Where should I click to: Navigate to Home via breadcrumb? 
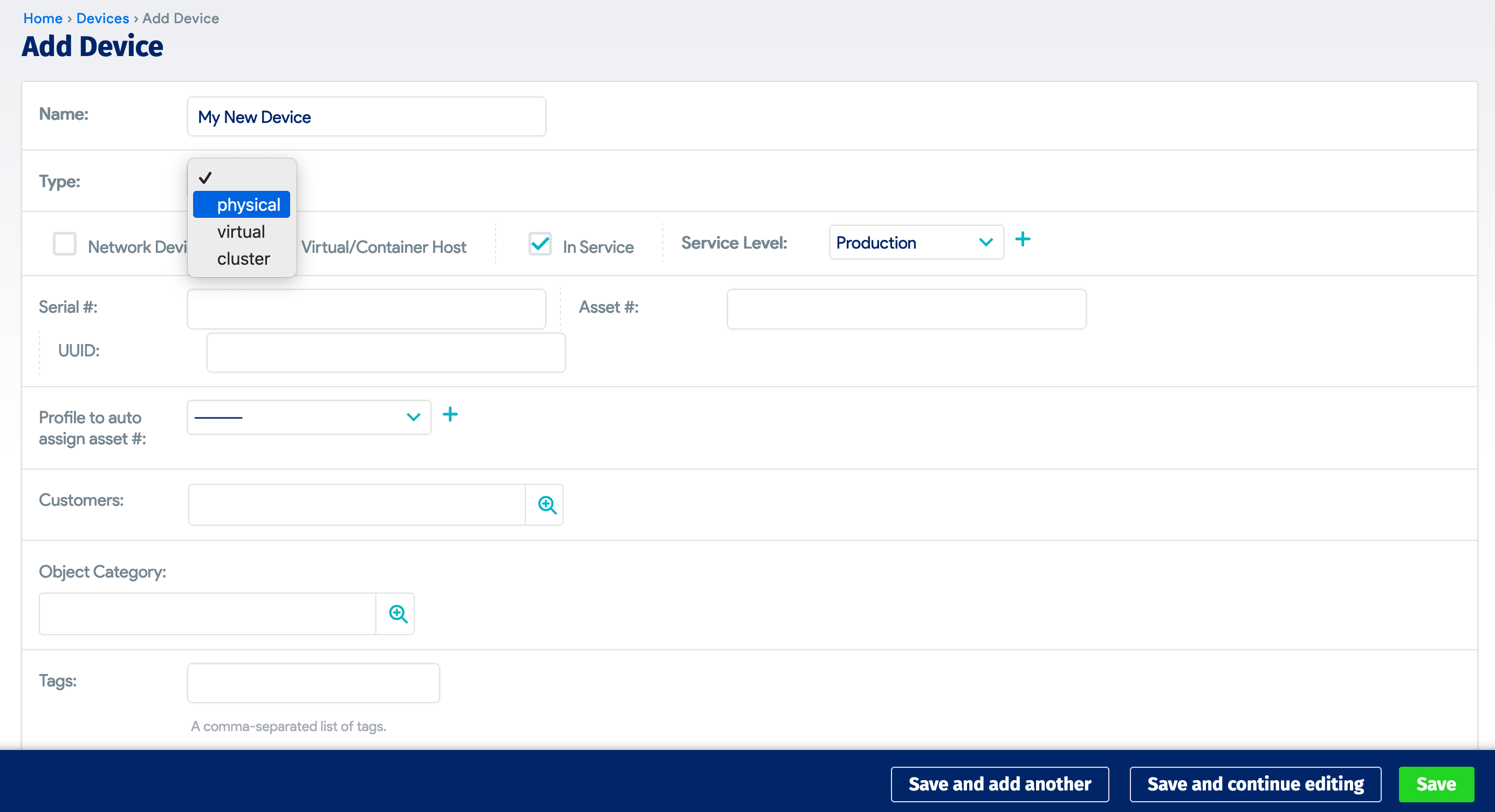click(43, 18)
